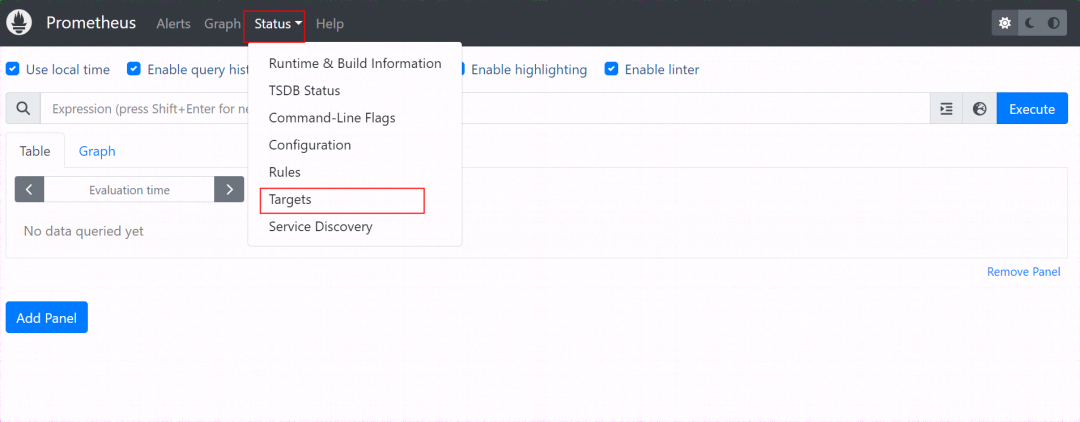Click the Evaluation time field
Viewport: 1080px width, 422px height.
129,189
